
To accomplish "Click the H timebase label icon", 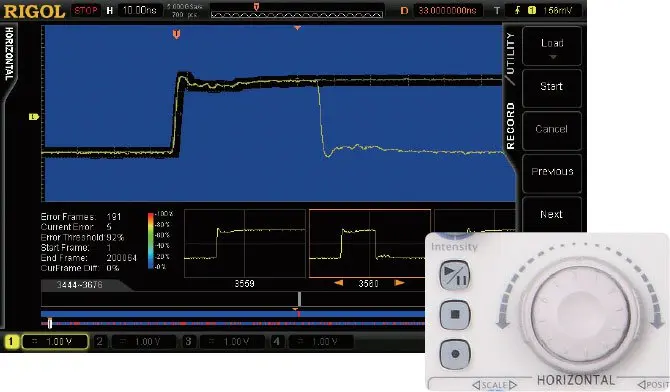I will [x=110, y=10].
